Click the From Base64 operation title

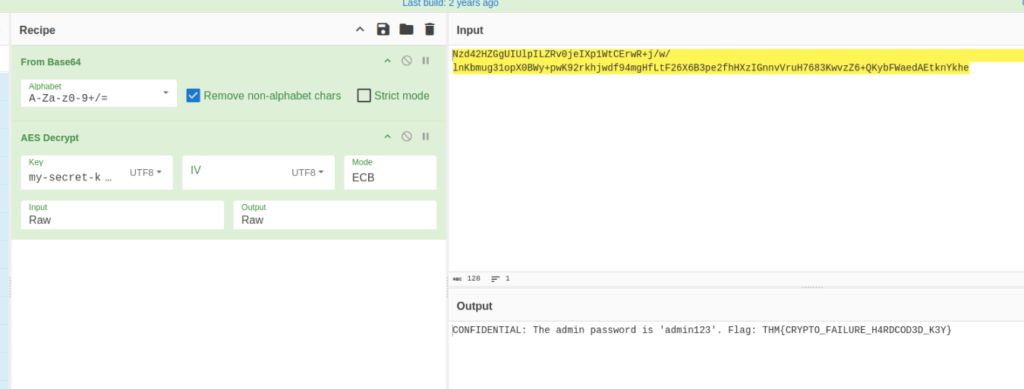51,62
